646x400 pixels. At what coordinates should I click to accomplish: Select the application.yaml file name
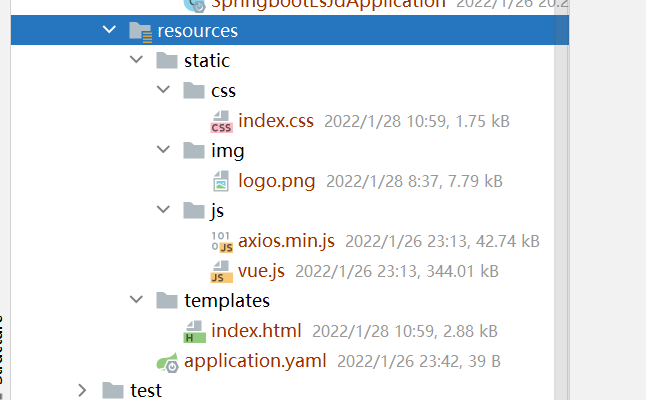click(255, 361)
